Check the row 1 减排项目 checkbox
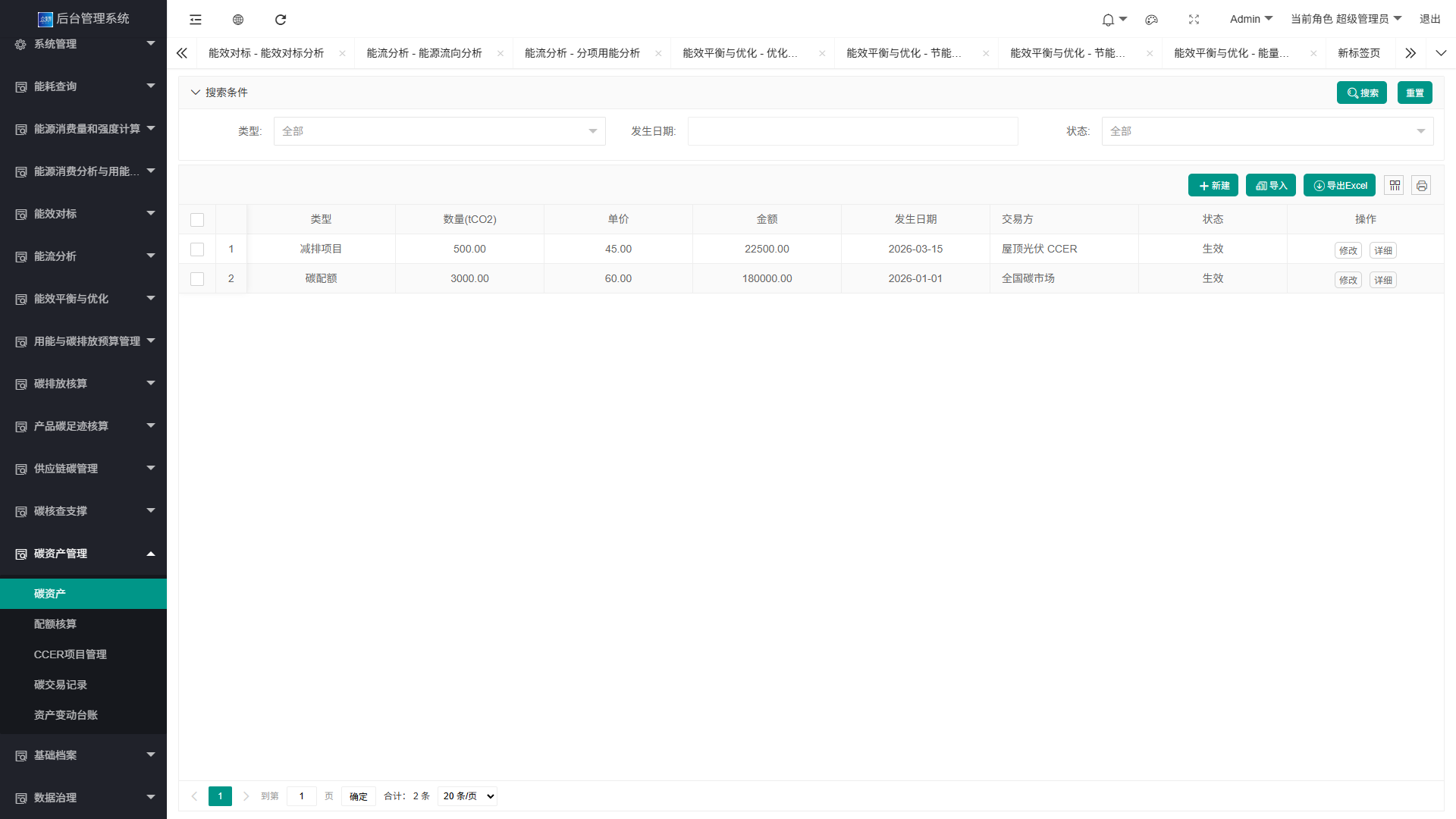Screen dimensions: 1456x819 click(x=197, y=249)
